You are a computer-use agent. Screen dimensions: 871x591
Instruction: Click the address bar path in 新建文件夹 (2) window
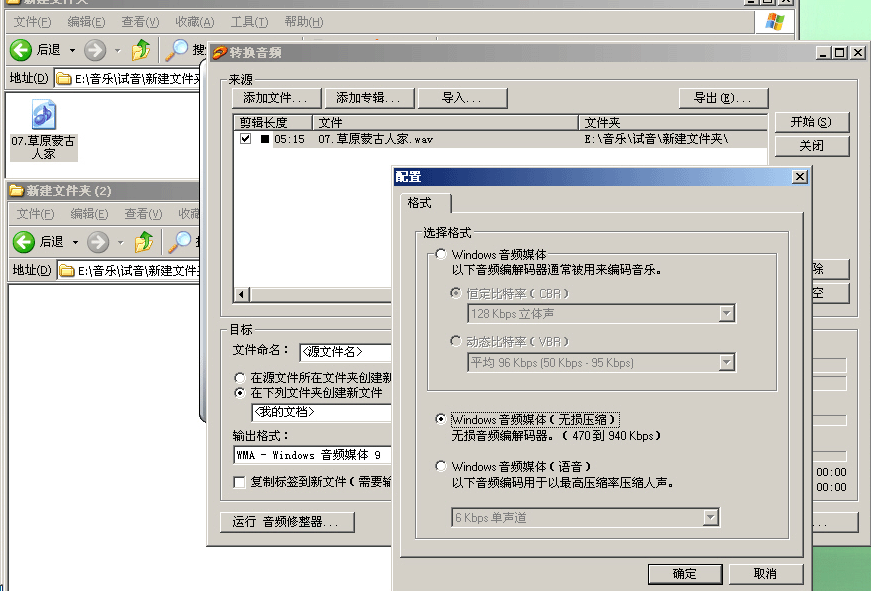coord(129,271)
